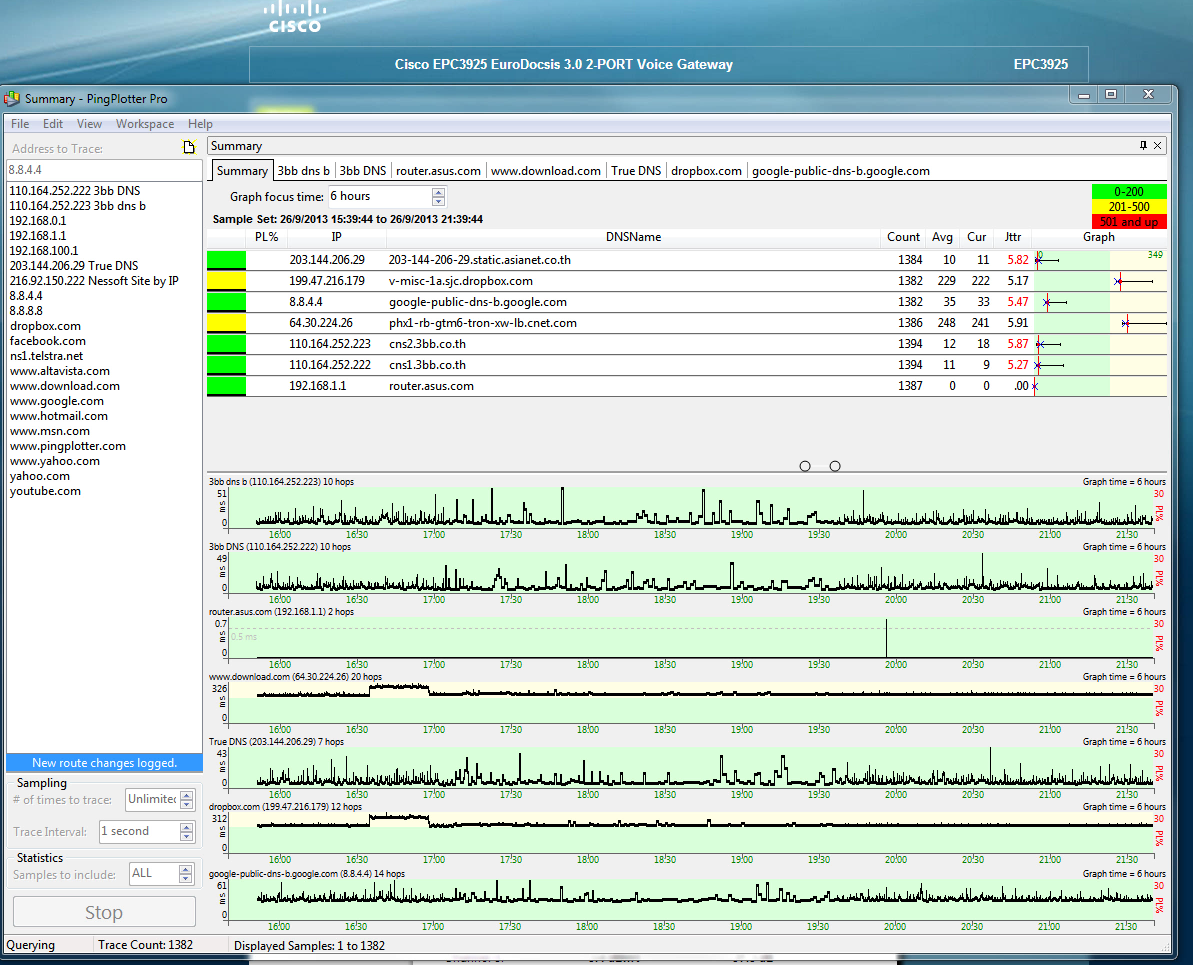
Task: Switch to the True DNS tab
Action: (x=636, y=171)
